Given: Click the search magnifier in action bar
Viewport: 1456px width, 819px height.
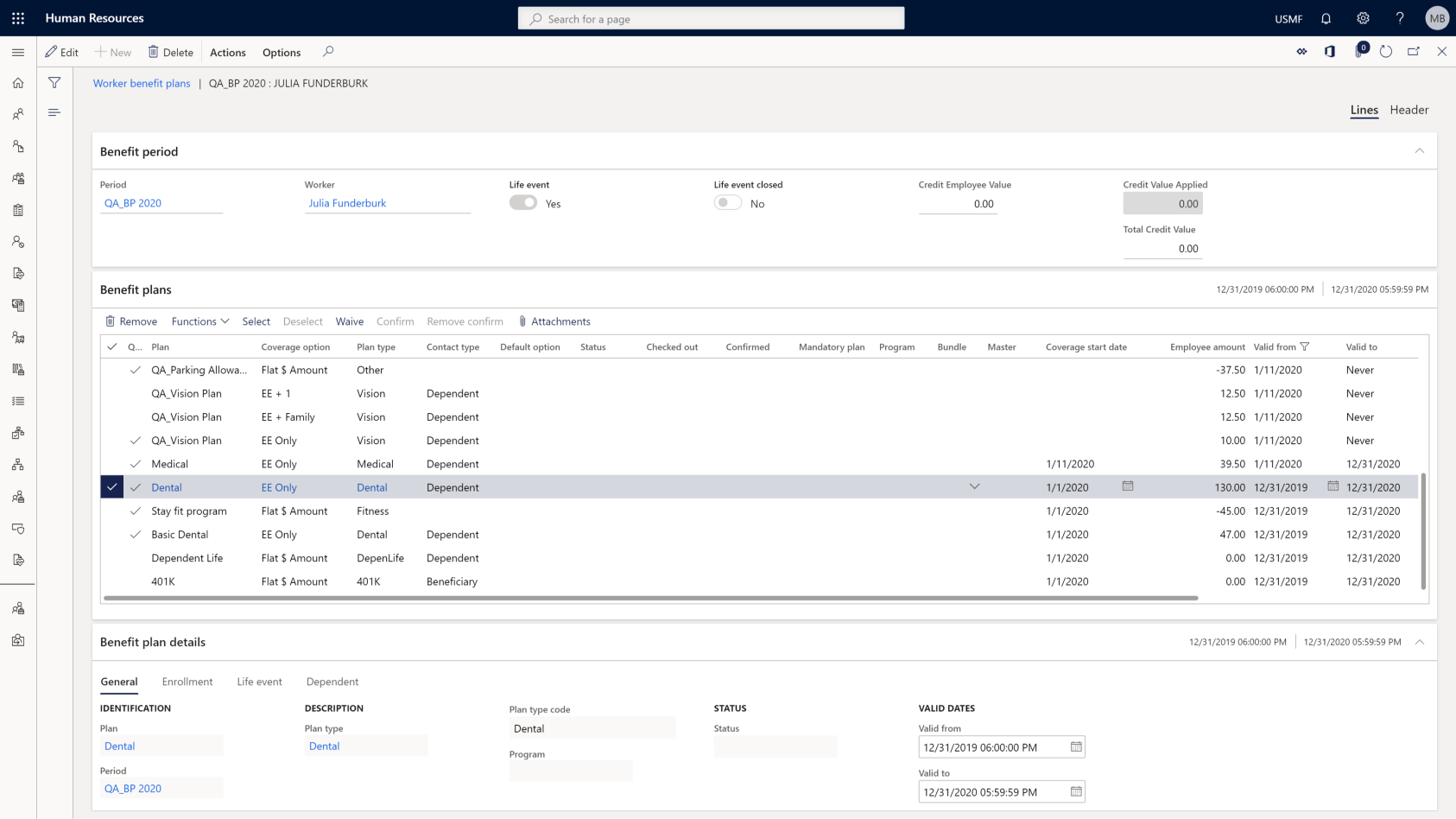Looking at the screenshot, I should (328, 52).
